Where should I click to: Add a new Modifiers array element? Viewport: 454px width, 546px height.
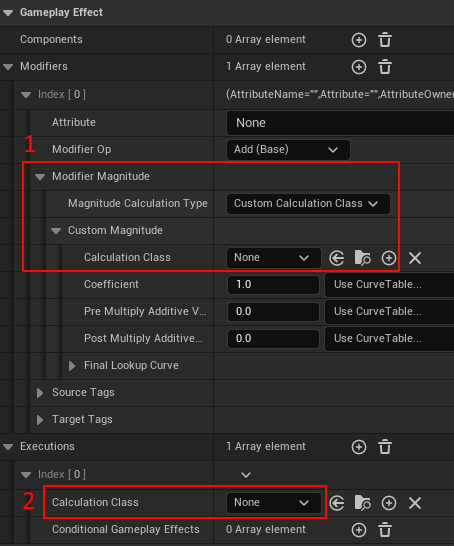coord(359,67)
